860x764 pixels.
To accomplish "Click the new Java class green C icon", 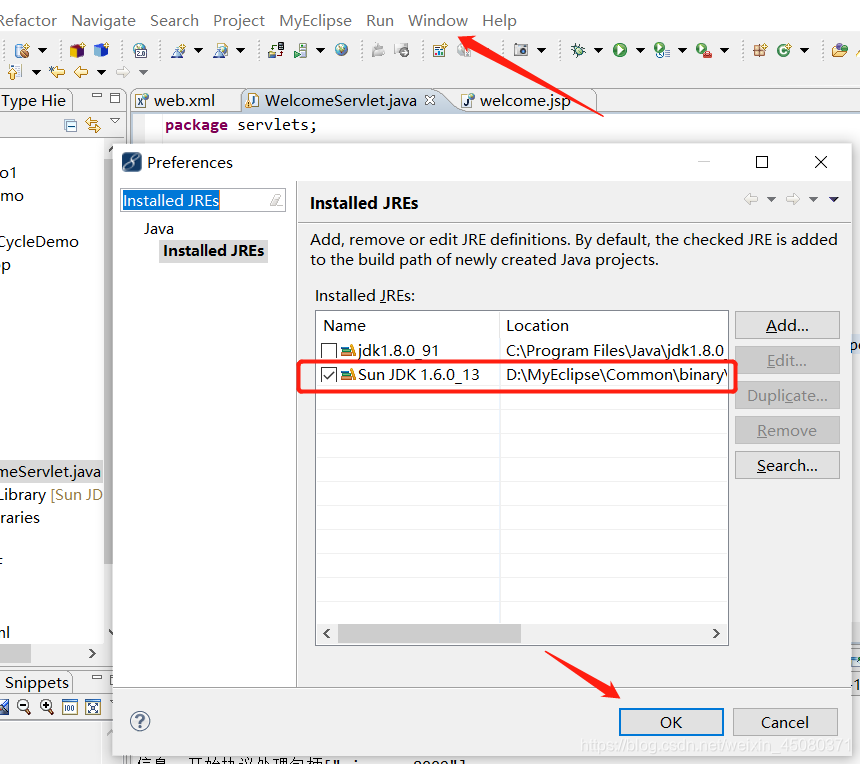I will pyautogui.click(x=784, y=50).
